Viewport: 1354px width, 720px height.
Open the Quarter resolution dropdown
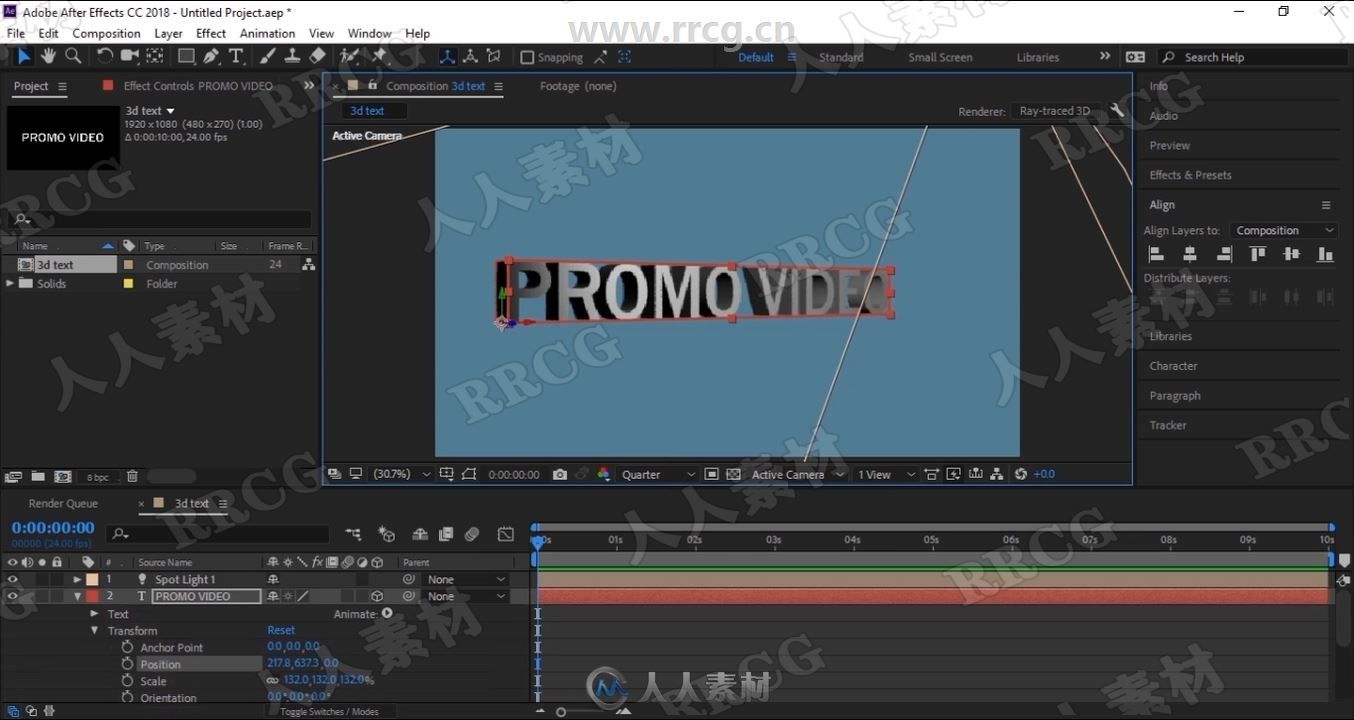click(658, 474)
